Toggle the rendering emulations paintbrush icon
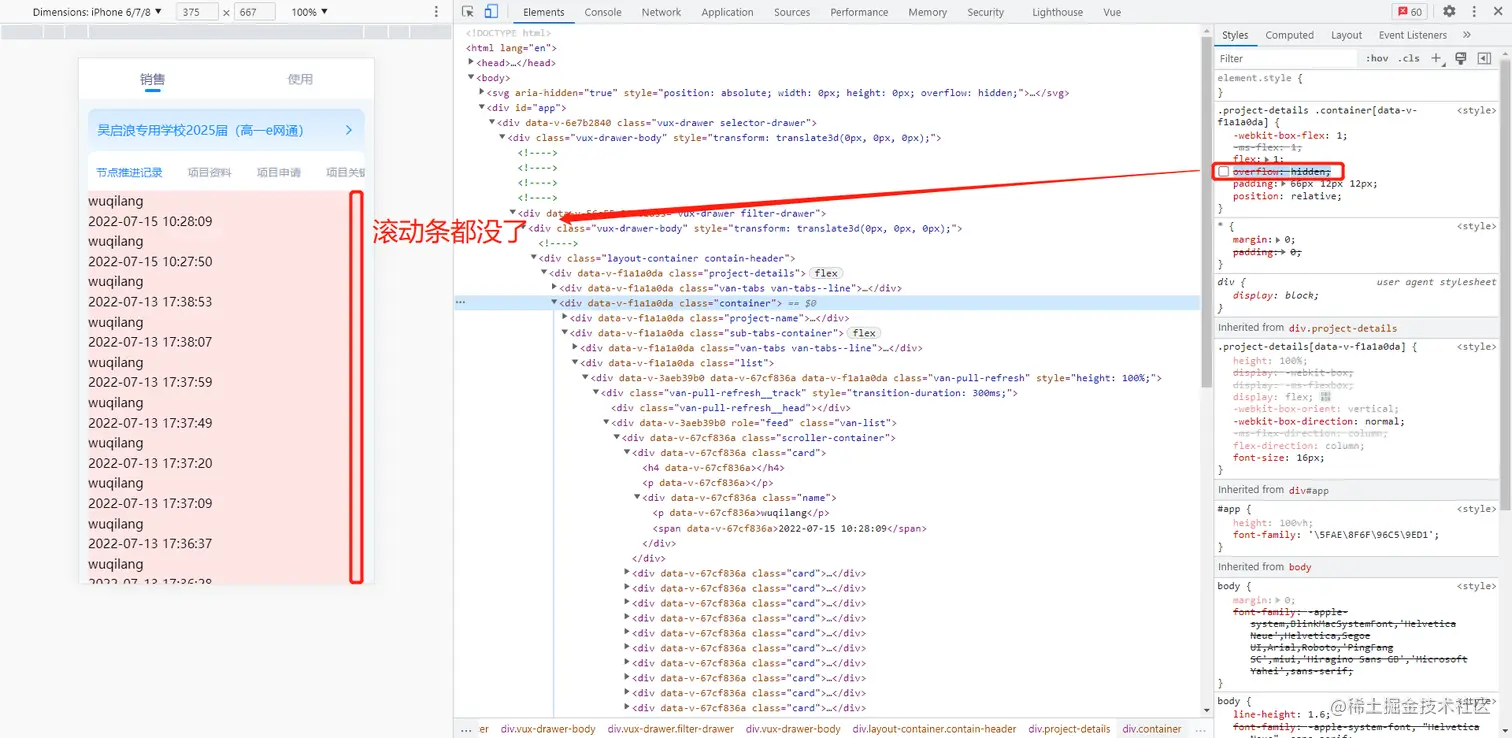 pos(1461,58)
